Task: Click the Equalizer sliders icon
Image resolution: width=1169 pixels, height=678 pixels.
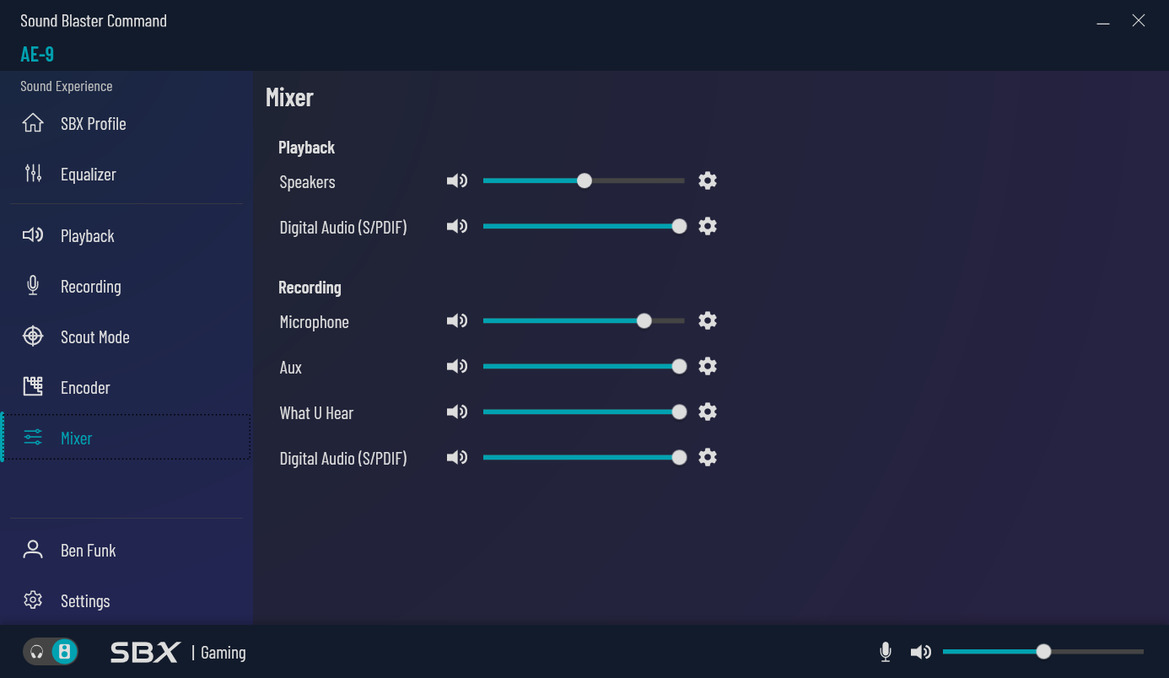Action: [x=33, y=174]
